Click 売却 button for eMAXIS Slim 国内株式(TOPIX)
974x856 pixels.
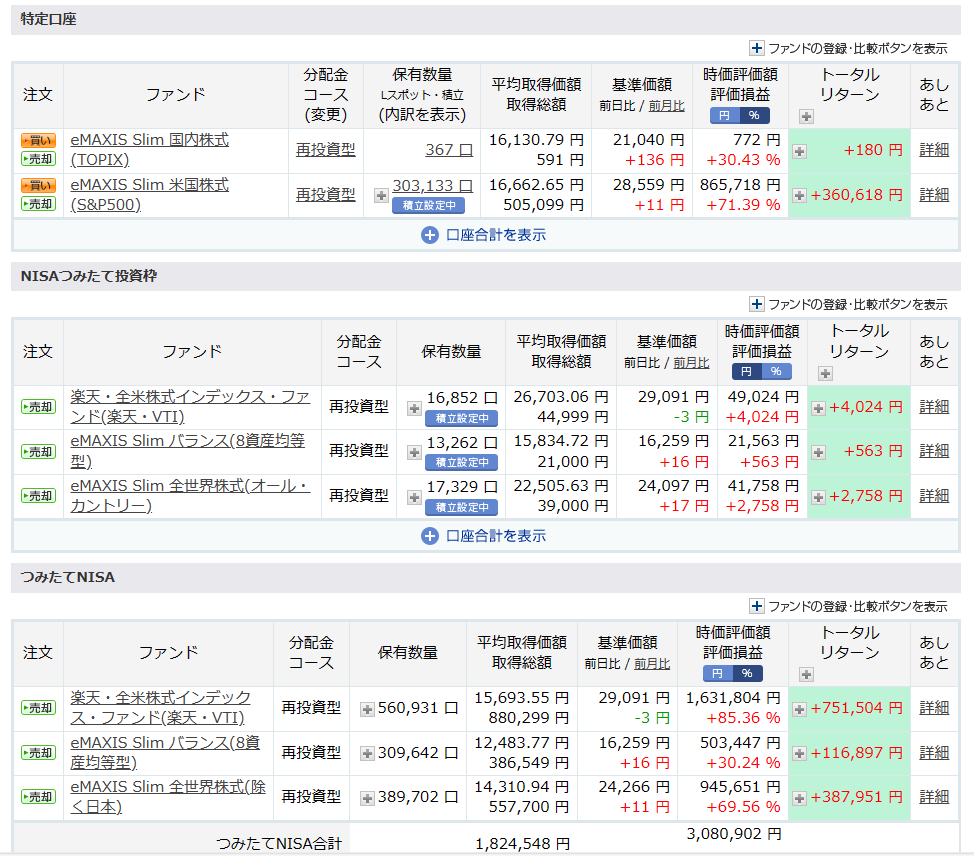[39, 159]
